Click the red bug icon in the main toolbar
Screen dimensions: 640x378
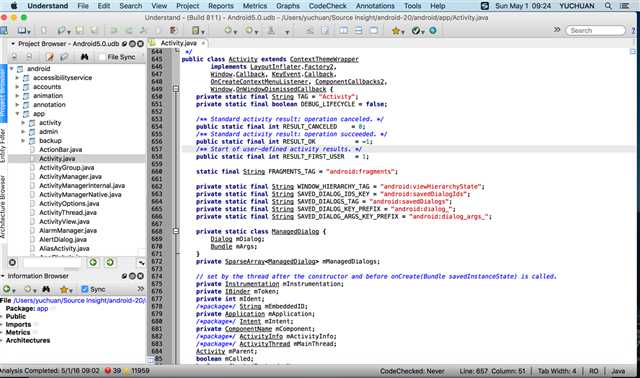(x=173, y=31)
